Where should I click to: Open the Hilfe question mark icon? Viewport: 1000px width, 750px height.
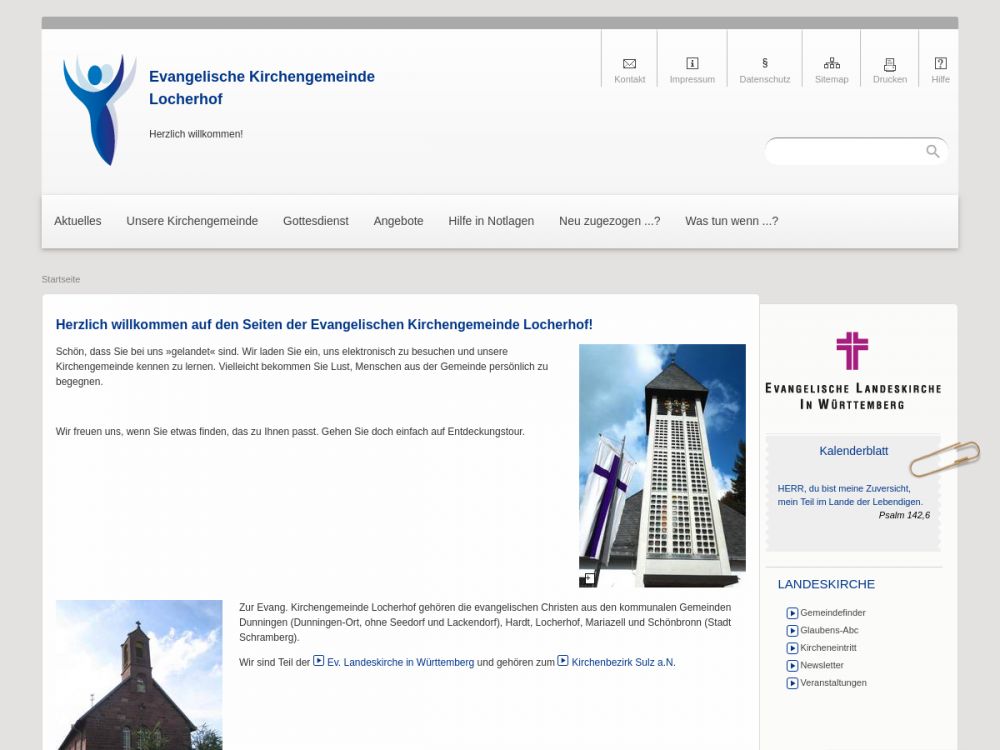click(940, 64)
